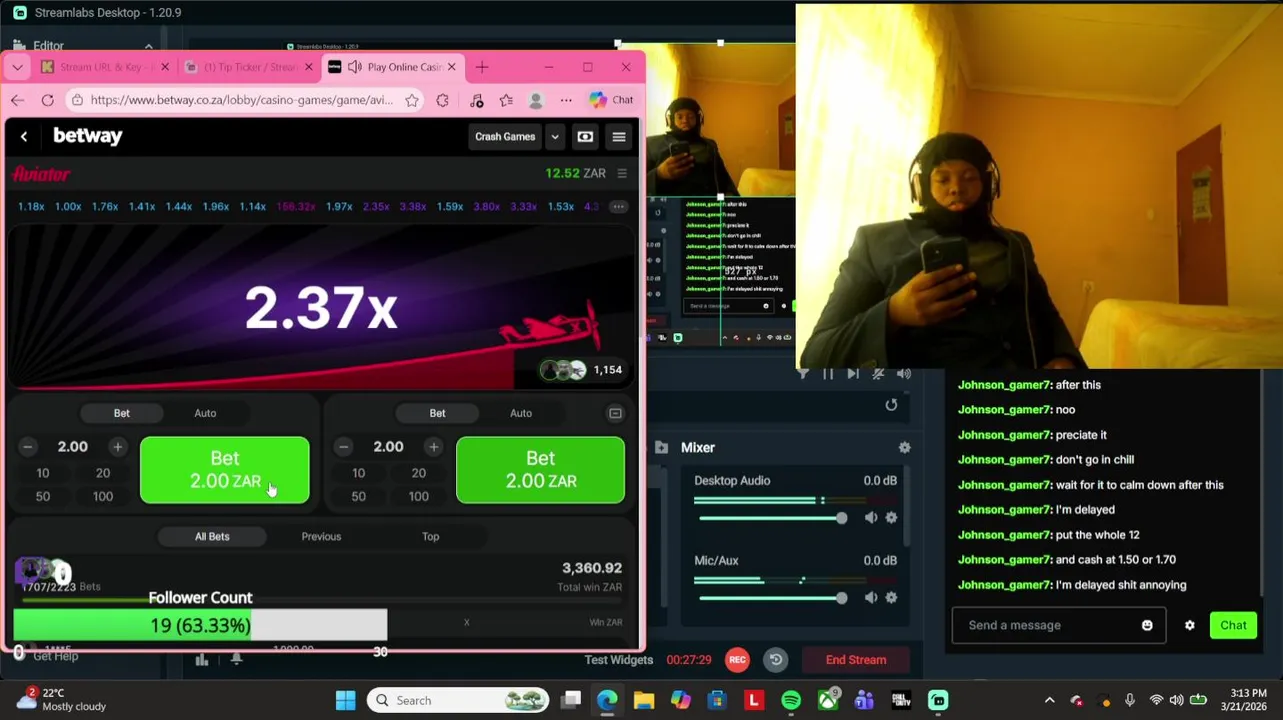The width and height of the screenshot is (1283, 720).
Task: Click the Windows Start button
Action: coord(345,700)
